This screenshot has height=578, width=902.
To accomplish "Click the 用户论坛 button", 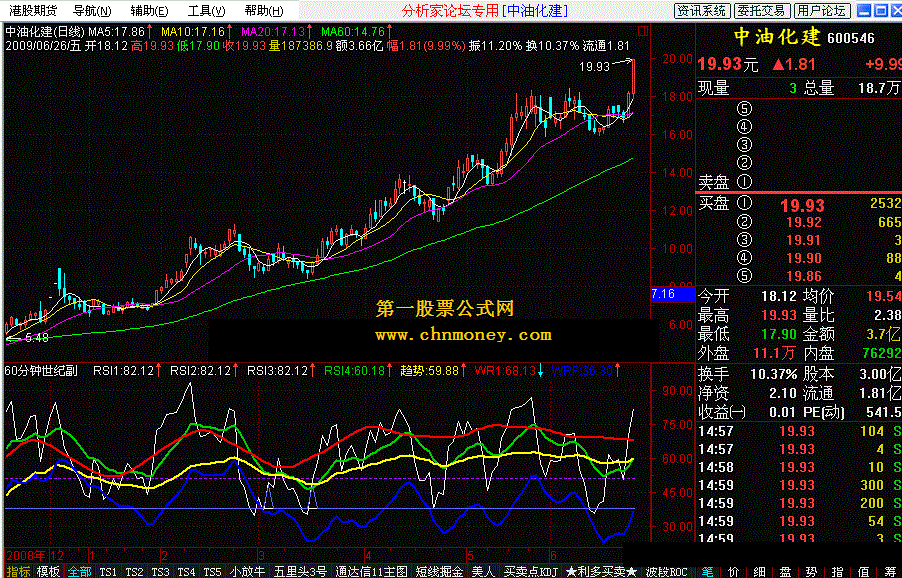I will [x=821, y=10].
